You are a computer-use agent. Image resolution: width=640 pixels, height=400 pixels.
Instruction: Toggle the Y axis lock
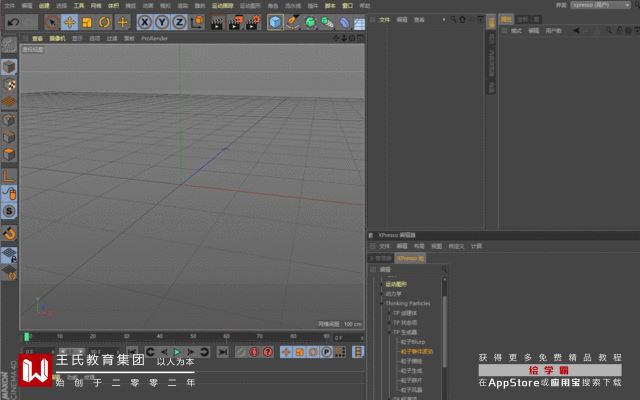pyautogui.click(x=162, y=22)
